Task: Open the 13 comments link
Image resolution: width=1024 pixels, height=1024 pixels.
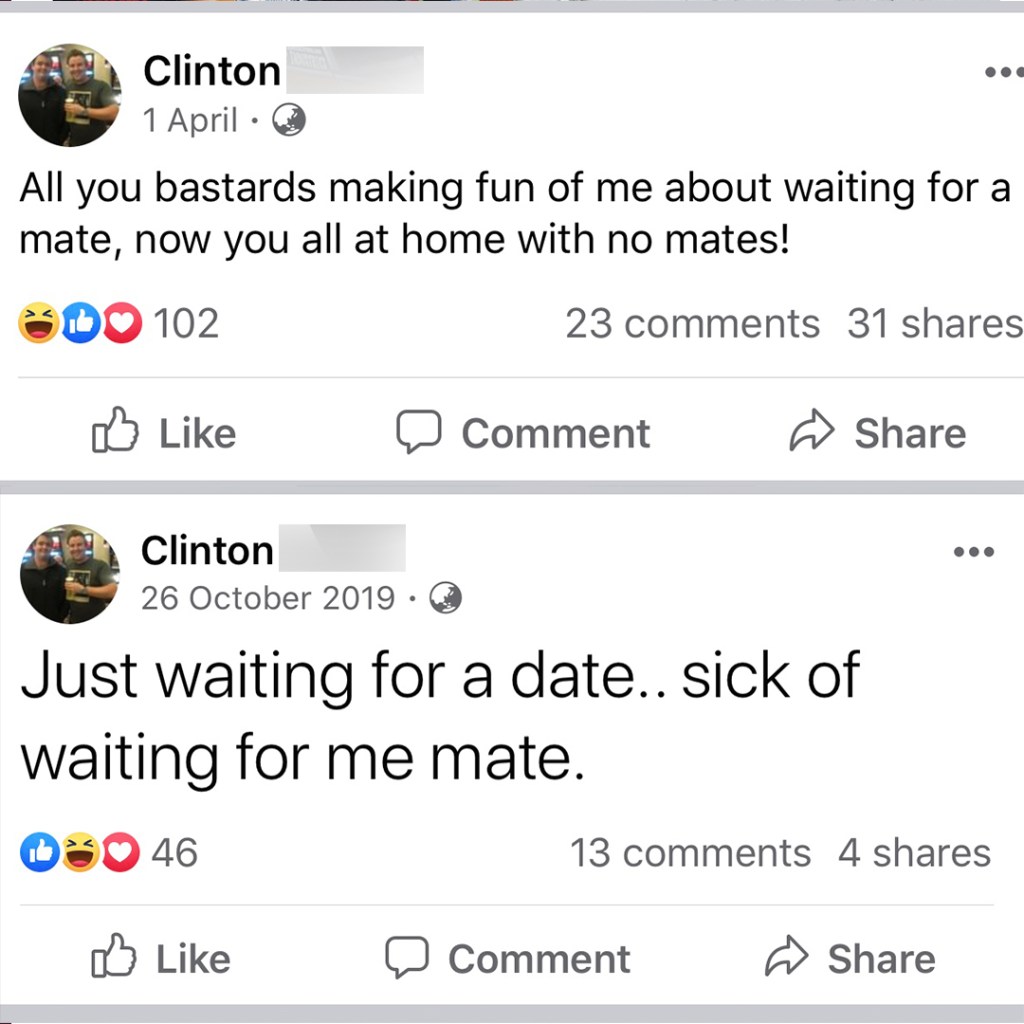Action: pos(690,853)
